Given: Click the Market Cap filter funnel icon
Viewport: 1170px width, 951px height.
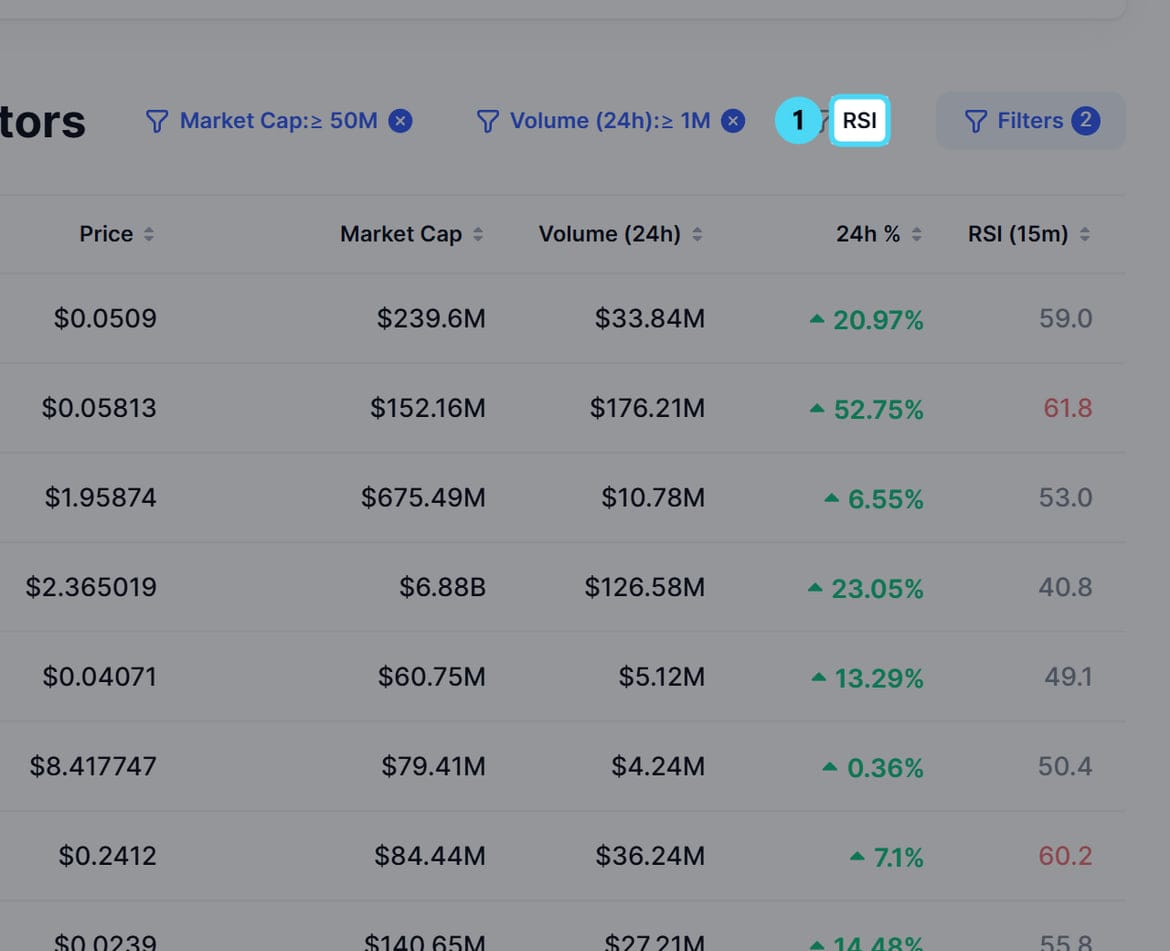Looking at the screenshot, I should [x=157, y=121].
